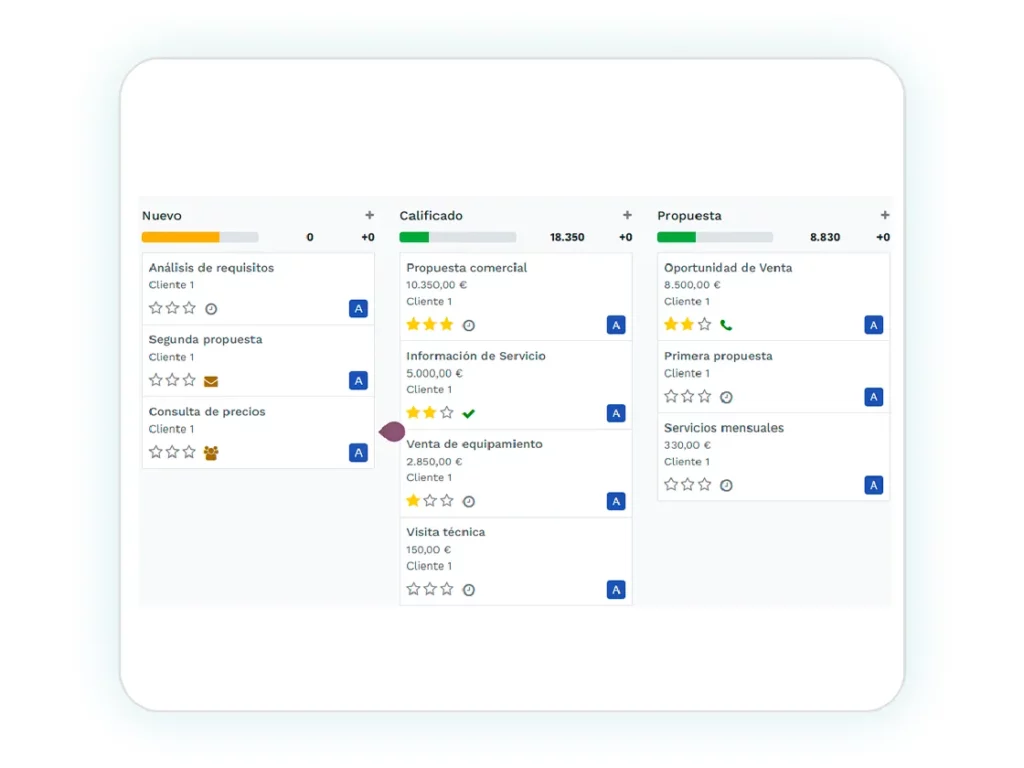The width and height of the screenshot is (1024, 768).
Task: Click the orange Nuevo progress bar
Action: (x=181, y=238)
